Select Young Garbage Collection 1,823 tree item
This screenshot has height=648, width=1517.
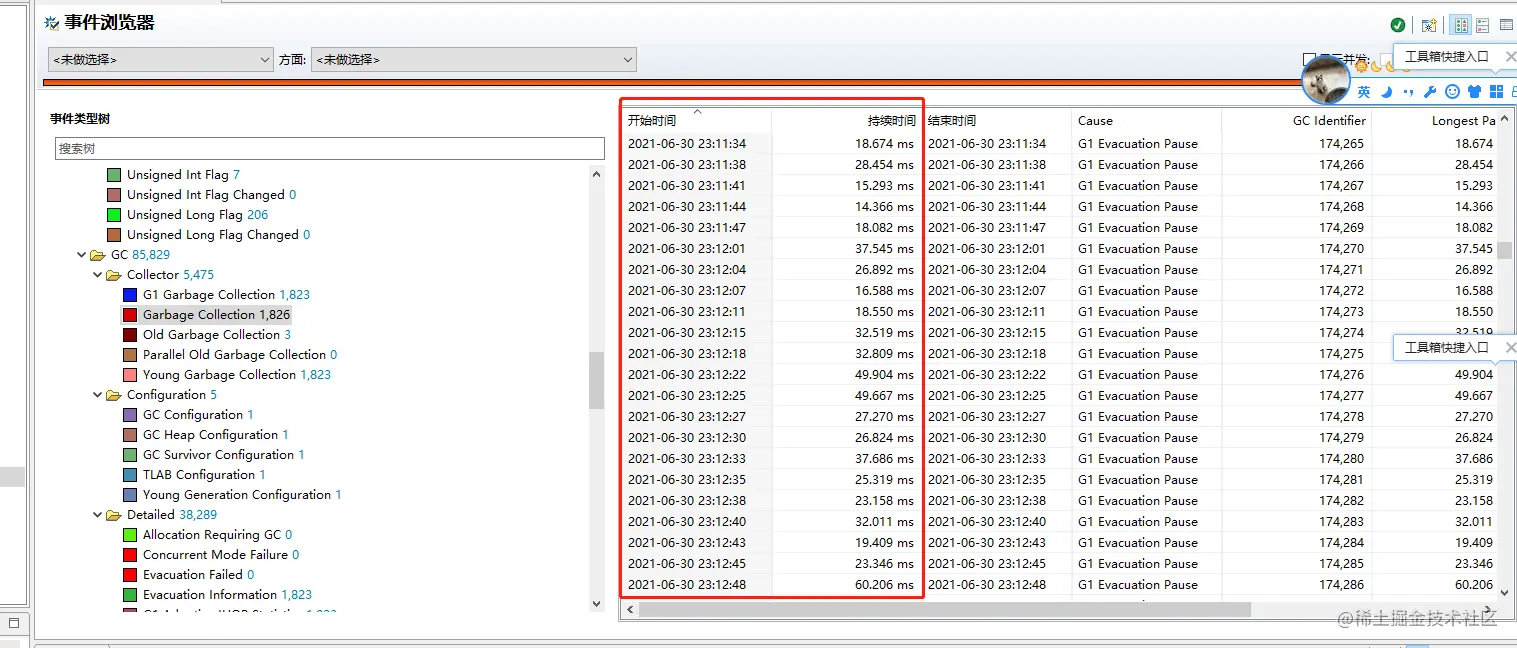click(x=237, y=375)
